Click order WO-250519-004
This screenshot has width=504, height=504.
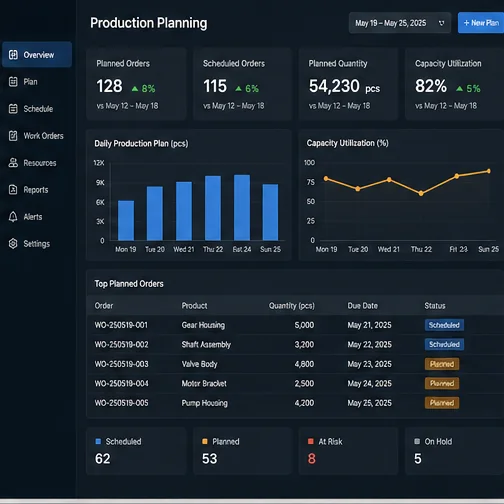(x=121, y=383)
